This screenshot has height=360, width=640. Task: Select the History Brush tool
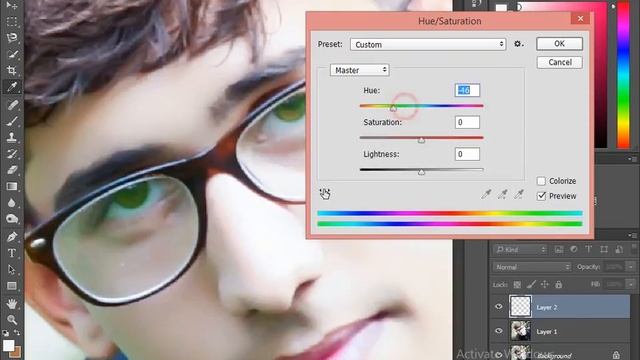[x=12, y=153]
